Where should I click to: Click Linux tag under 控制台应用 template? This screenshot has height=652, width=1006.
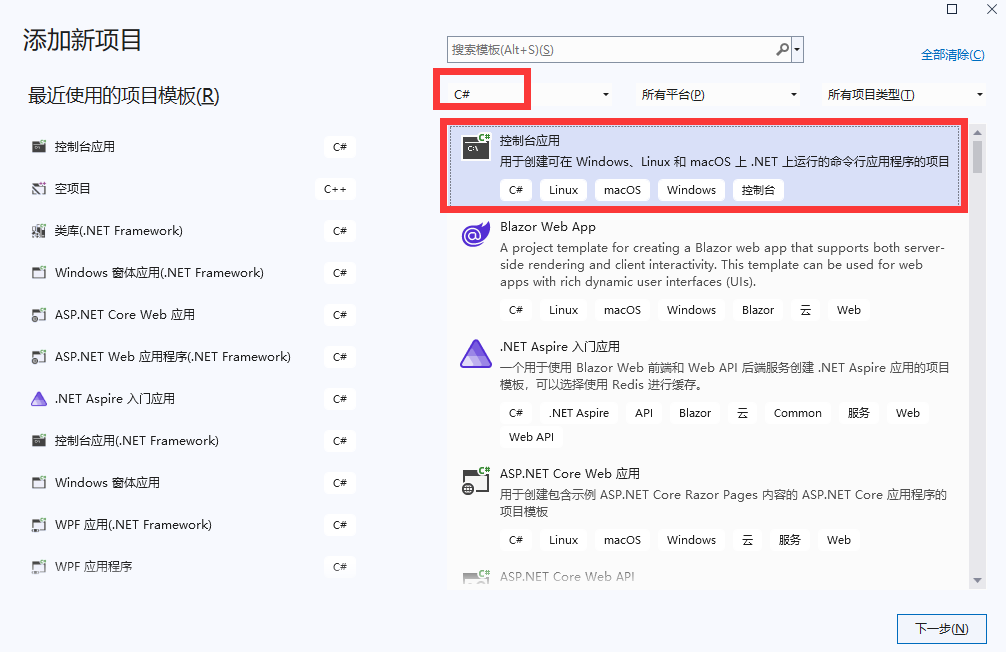563,190
